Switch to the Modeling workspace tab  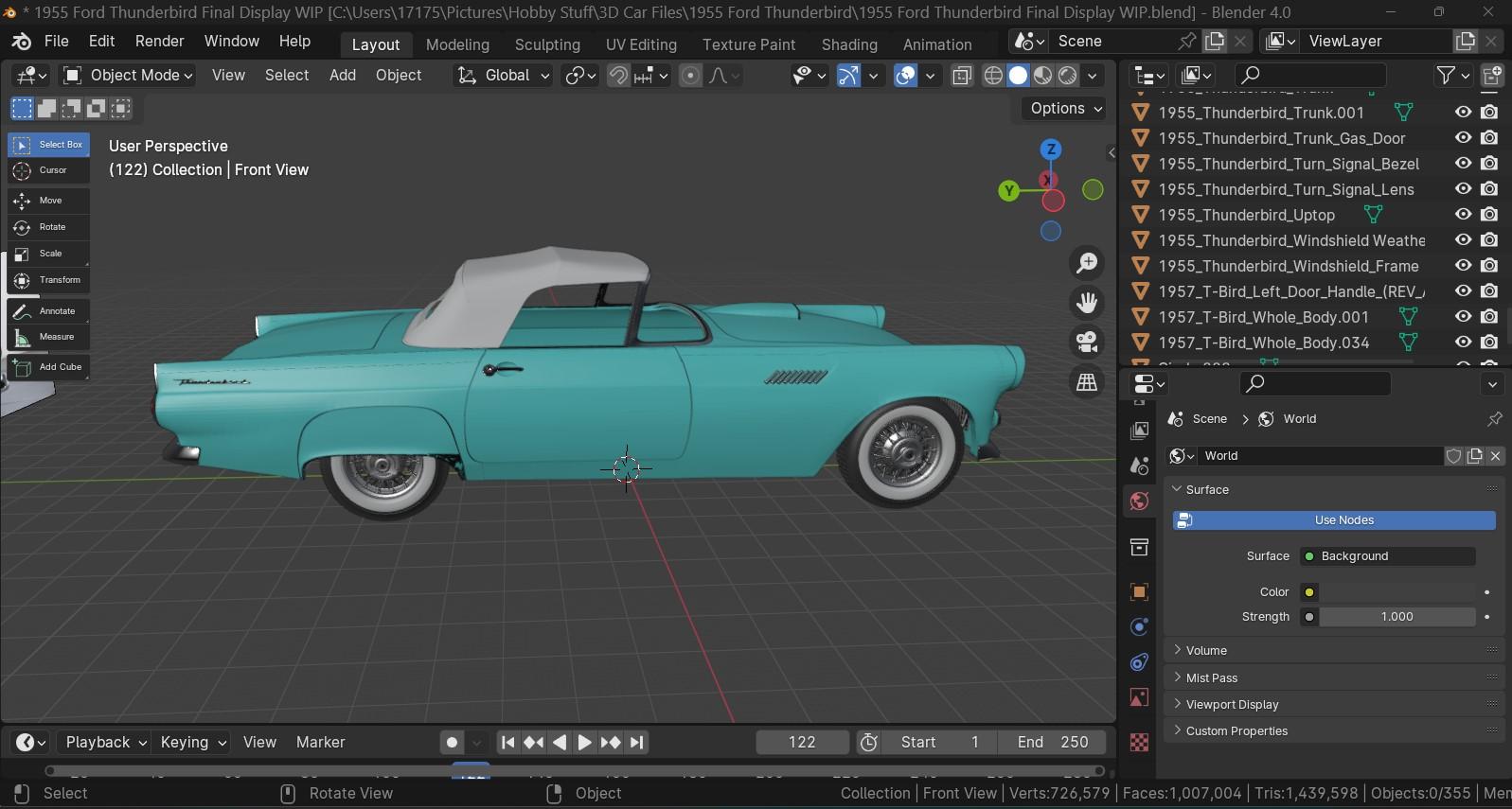point(457,44)
